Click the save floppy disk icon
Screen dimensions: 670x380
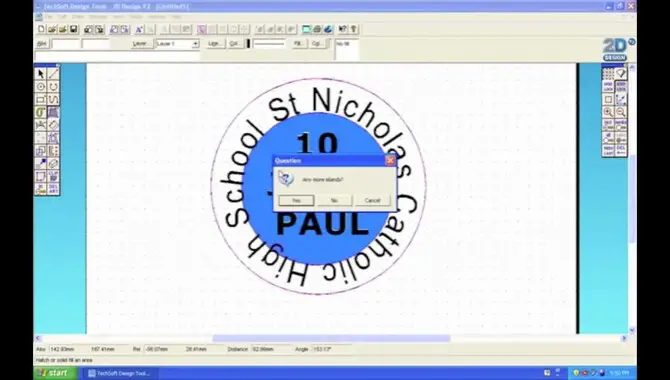point(73,29)
